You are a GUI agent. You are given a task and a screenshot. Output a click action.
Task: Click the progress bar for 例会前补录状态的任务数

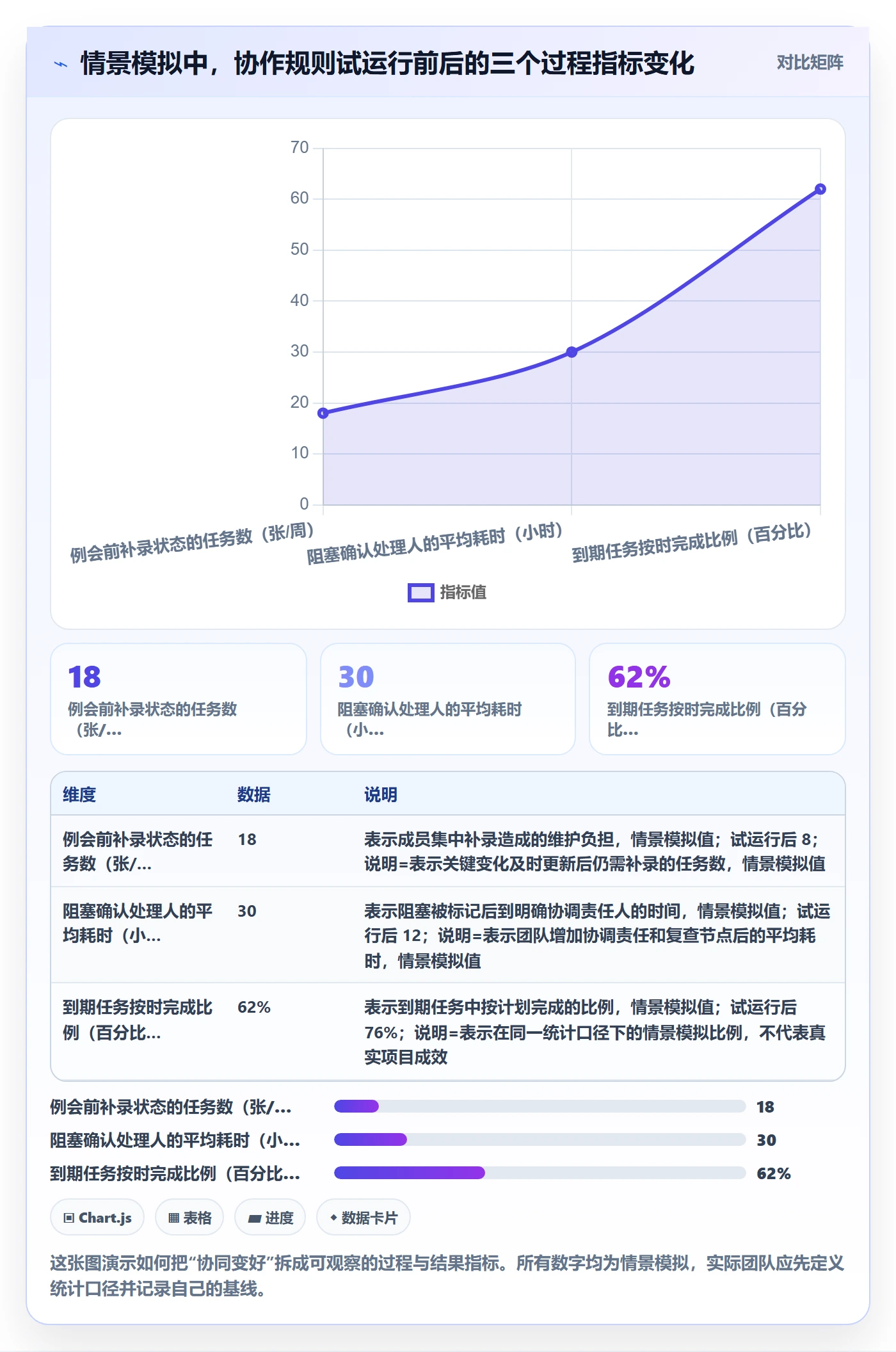click(540, 1106)
